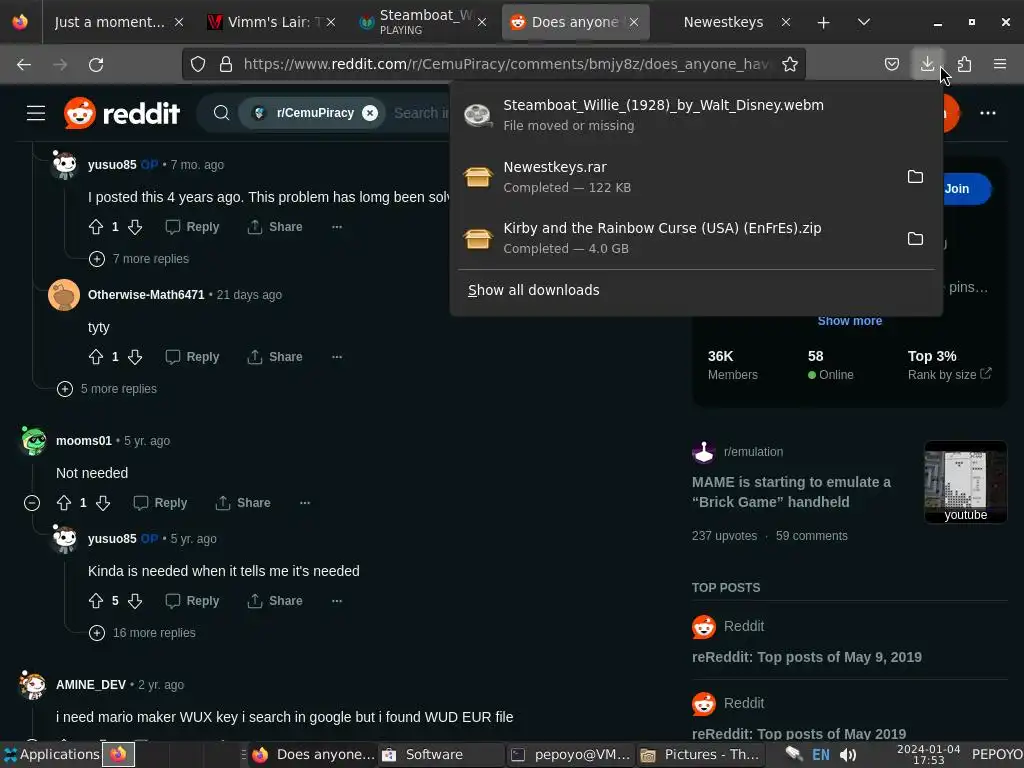Image resolution: width=1024 pixels, height=768 pixels.
Task: Go back to the previous page
Action: pos(24,64)
